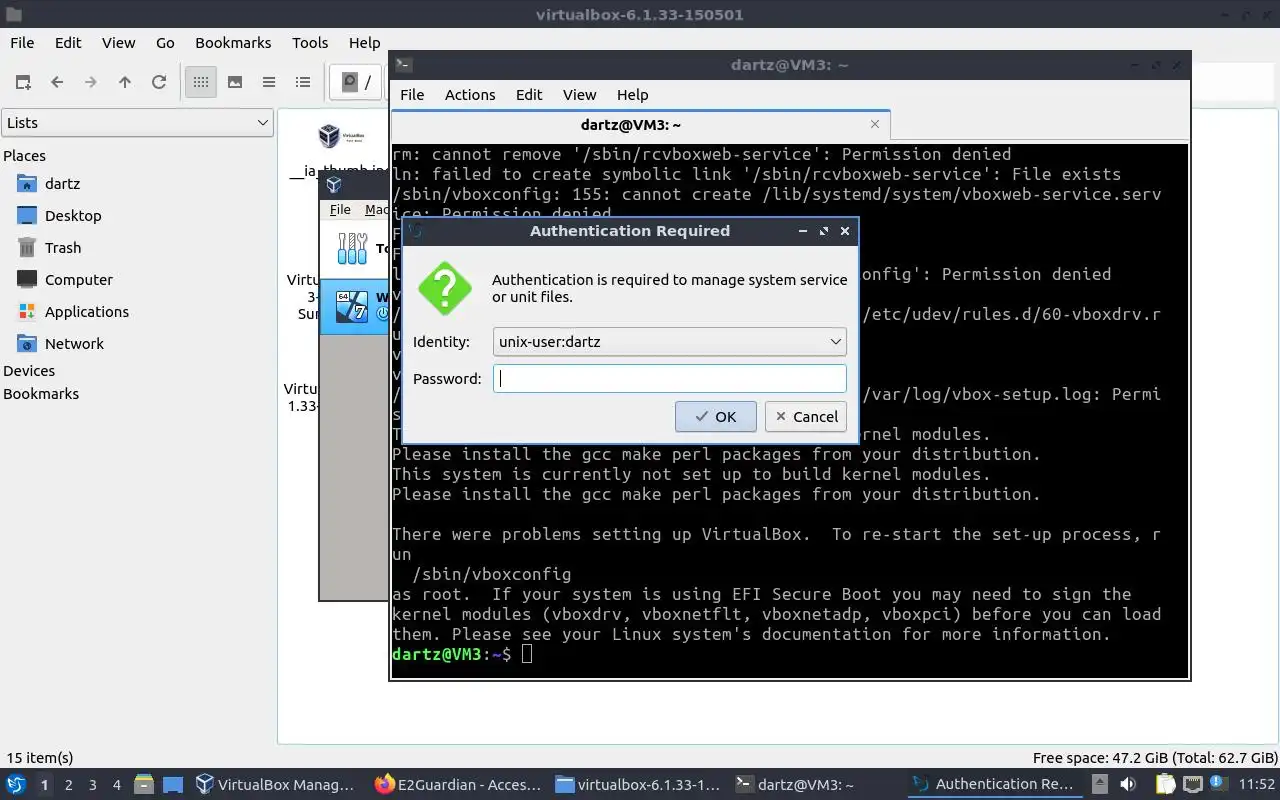
Task: Open terminal Actions menu
Action: point(470,95)
